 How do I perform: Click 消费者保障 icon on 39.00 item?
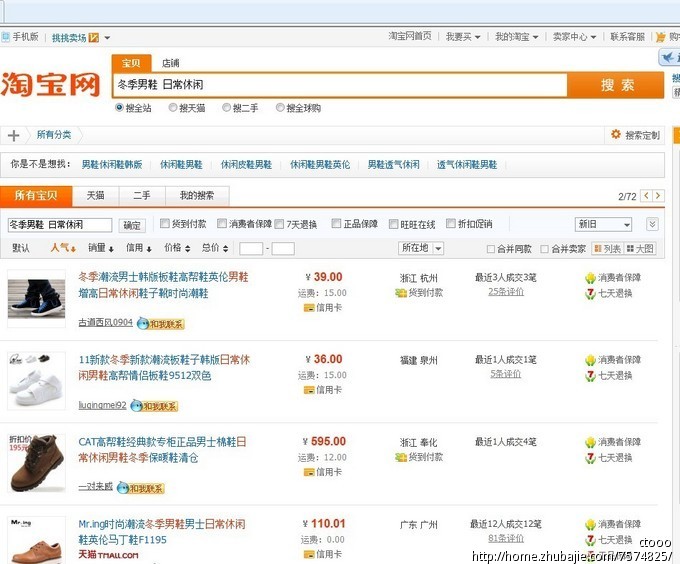(x=590, y=277)
